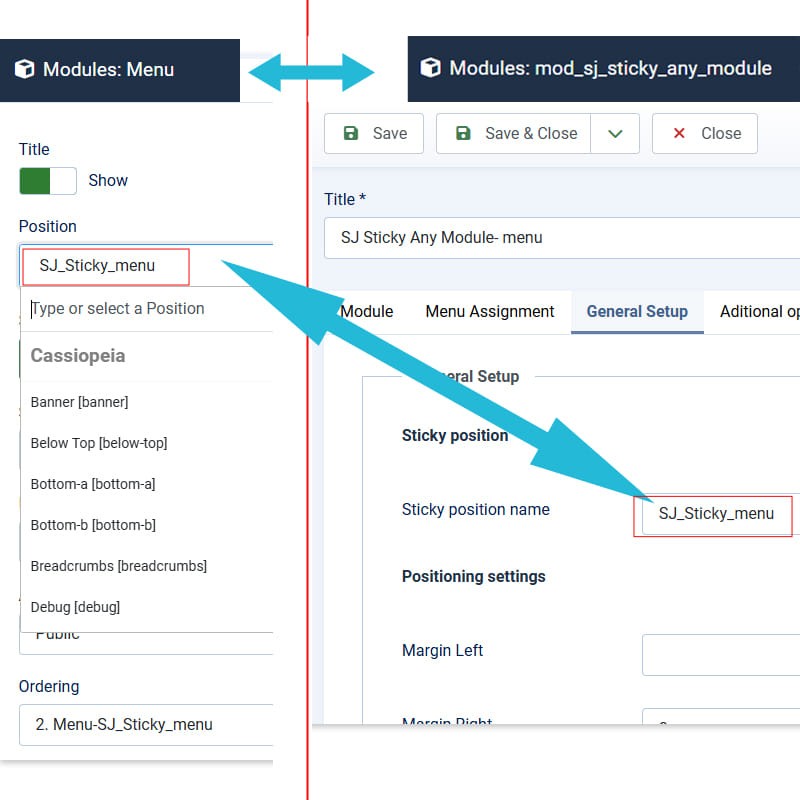Click the cube icon beside Modules: Menu
Image resolution: width=800 pixels, height=800 pixels.
coord(24,69)
